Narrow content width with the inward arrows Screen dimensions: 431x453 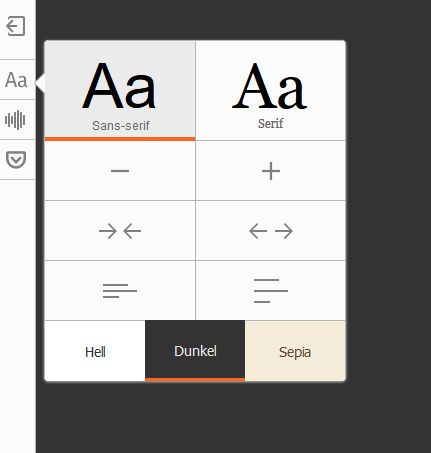pos(120,231)
